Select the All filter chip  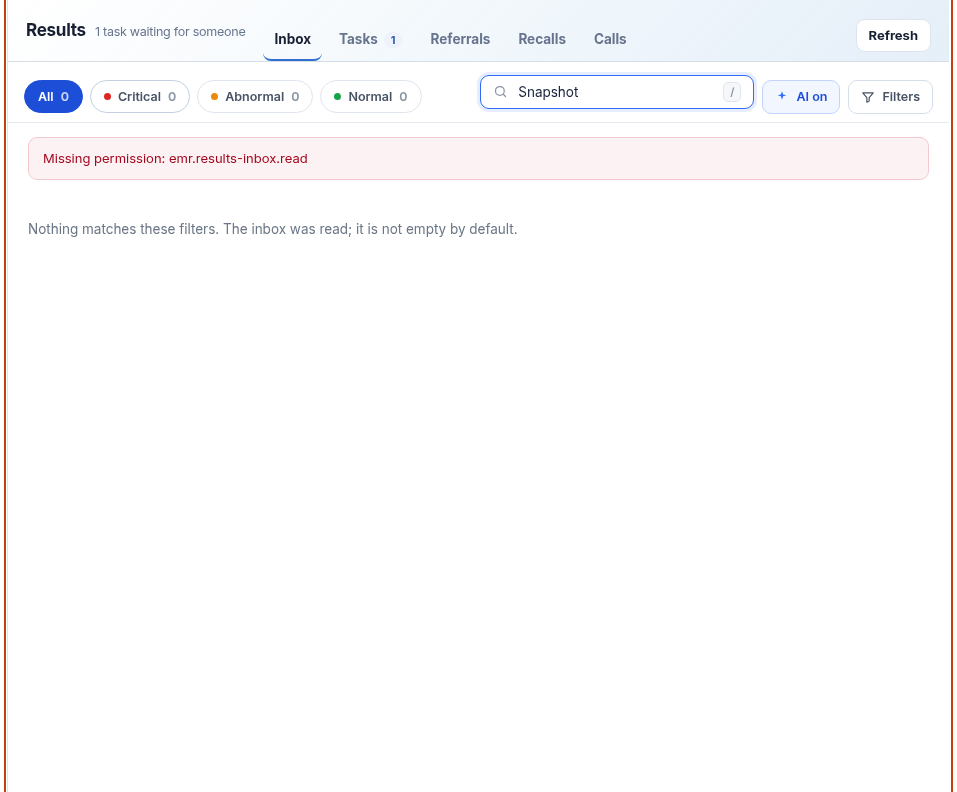tap(54, 96)
